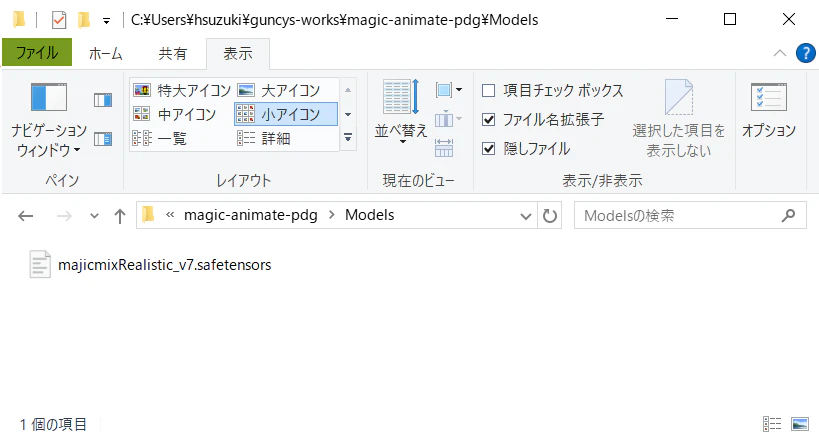Screen dimensions: 819x440
Task: Open the group by dropdown icon
Action: pos(448,90)
